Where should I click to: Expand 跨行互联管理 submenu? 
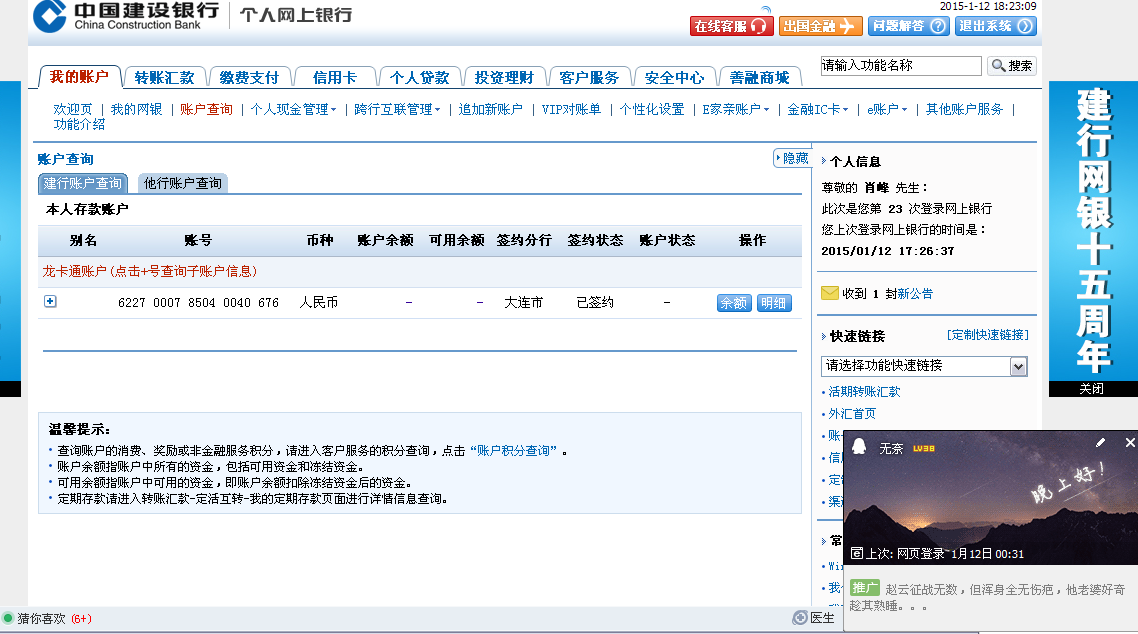pos(397,110)
